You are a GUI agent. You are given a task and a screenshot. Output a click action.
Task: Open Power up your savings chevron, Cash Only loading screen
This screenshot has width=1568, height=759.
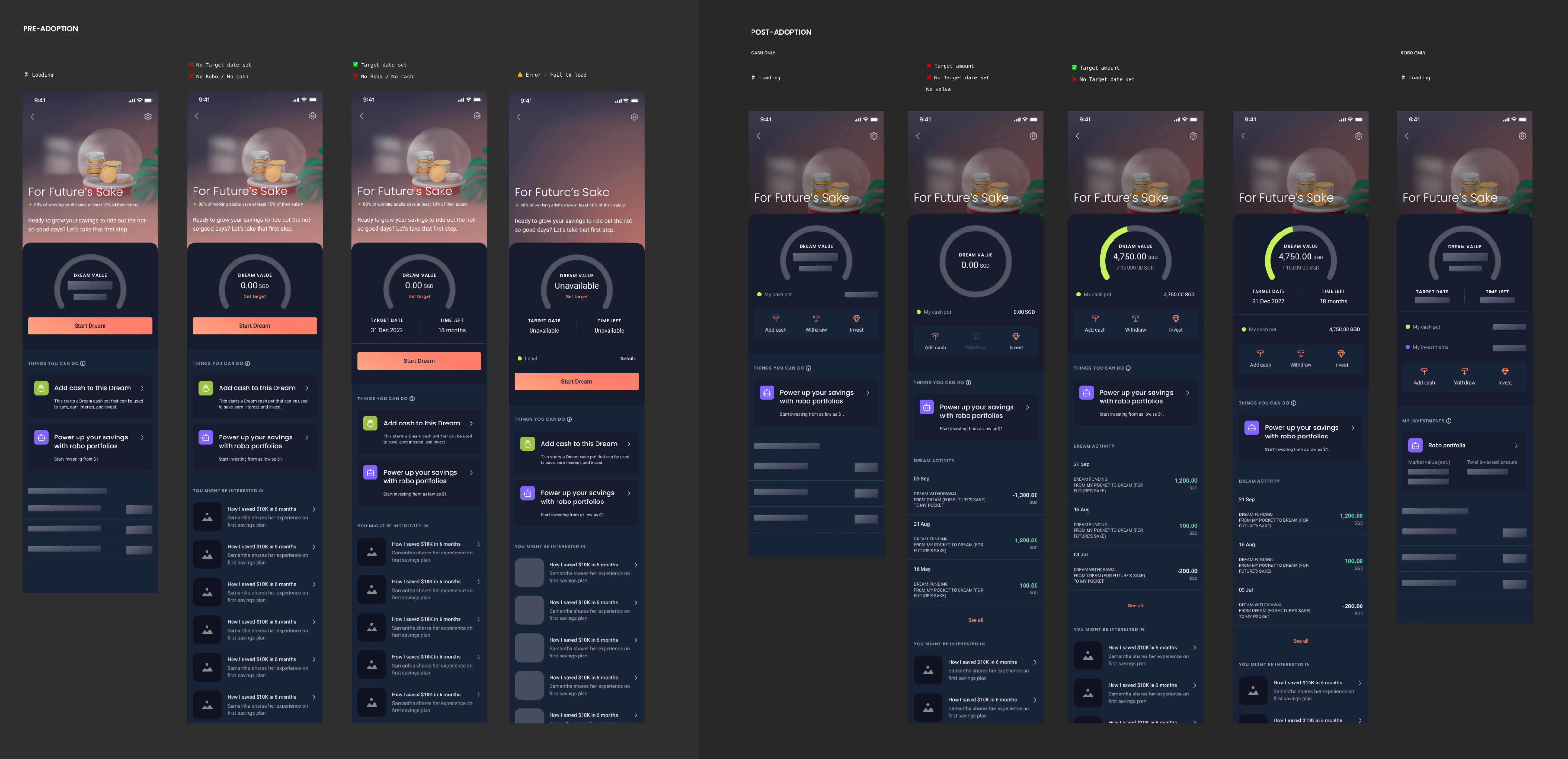point(868,393)
